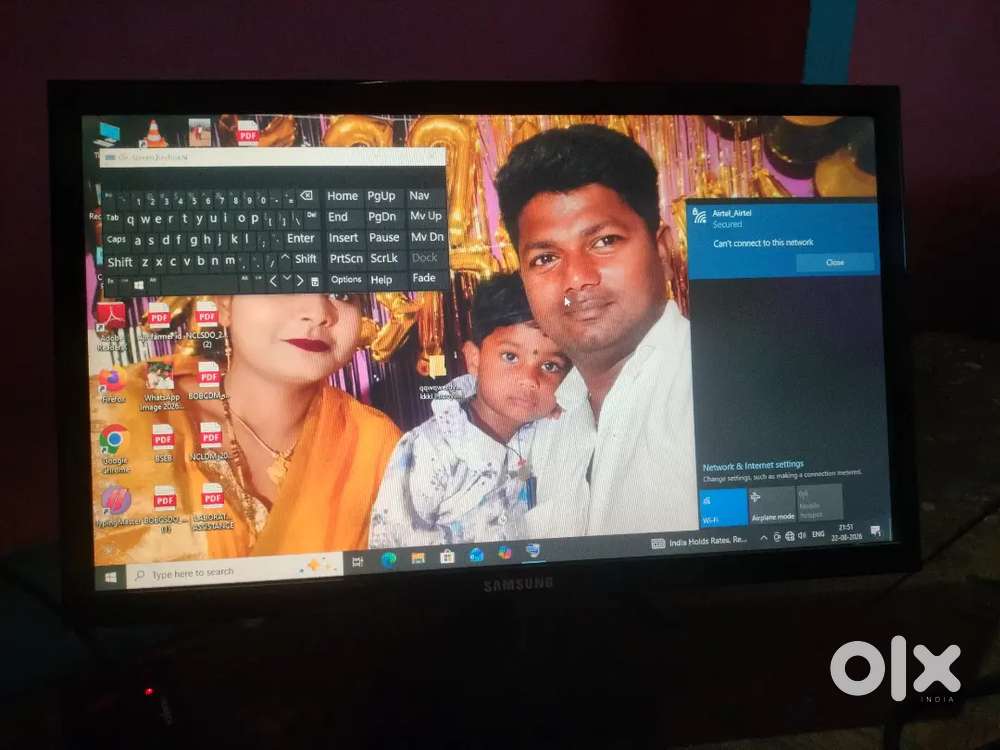Open Adobe Reader desktop shortcut
This screenshot has width=1000, height=750.
pos(112,327)
